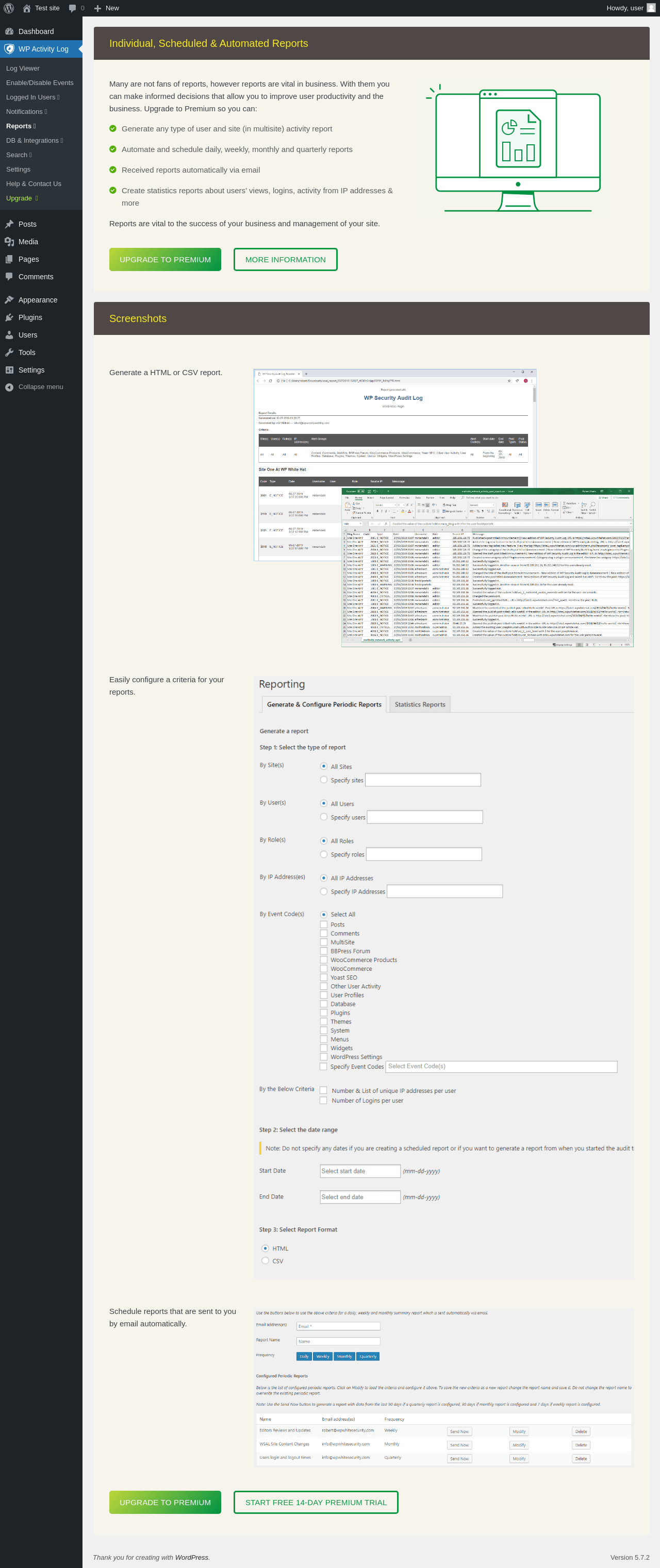Click the "Screenshots" section heading

click(x=138, y=318)
